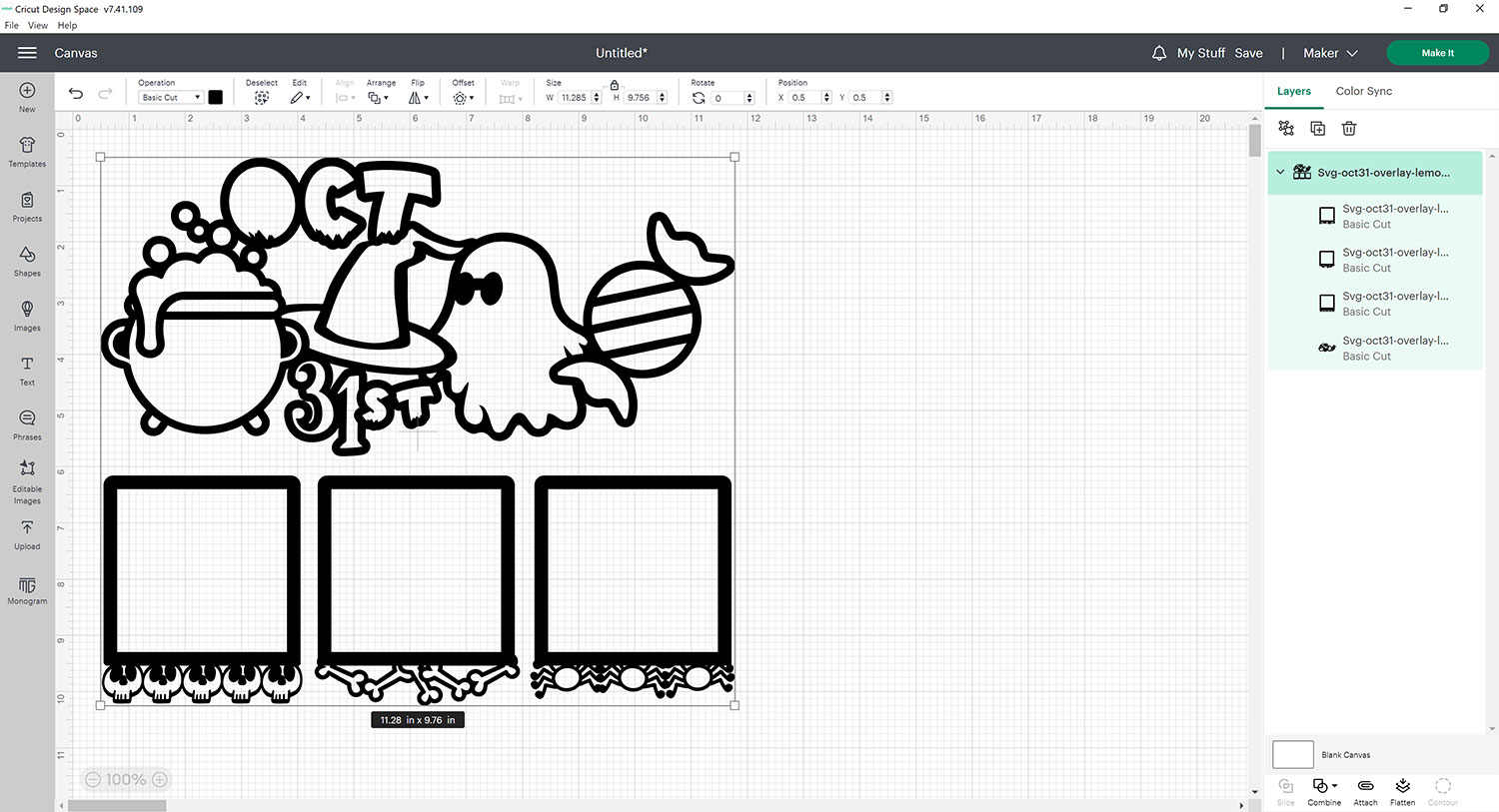Flatten the selected layers
This screenshot has height=812, width=1499.
click(1402, 791)
